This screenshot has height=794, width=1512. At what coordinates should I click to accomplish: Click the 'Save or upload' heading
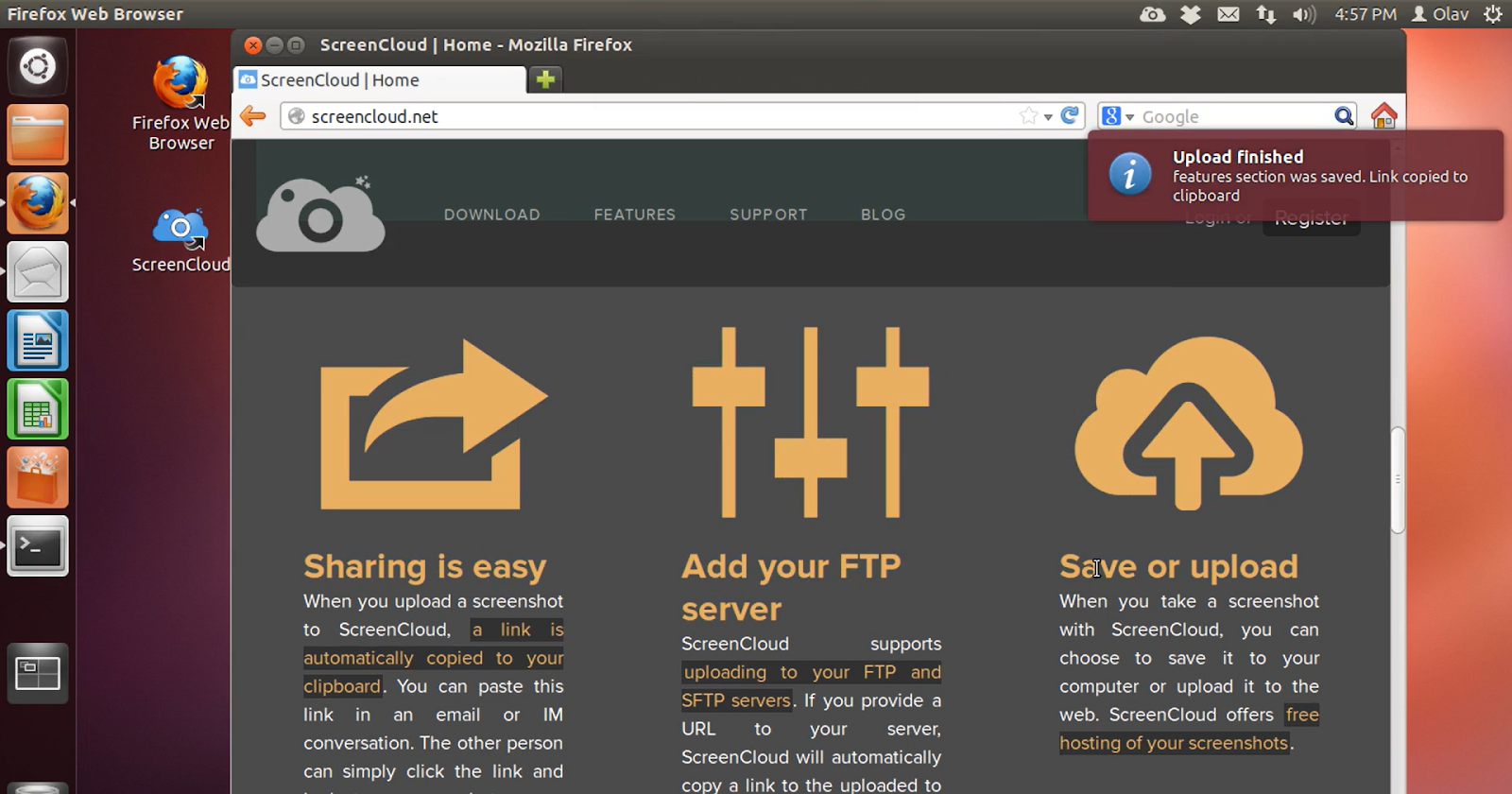click(x=1178, y=566)
